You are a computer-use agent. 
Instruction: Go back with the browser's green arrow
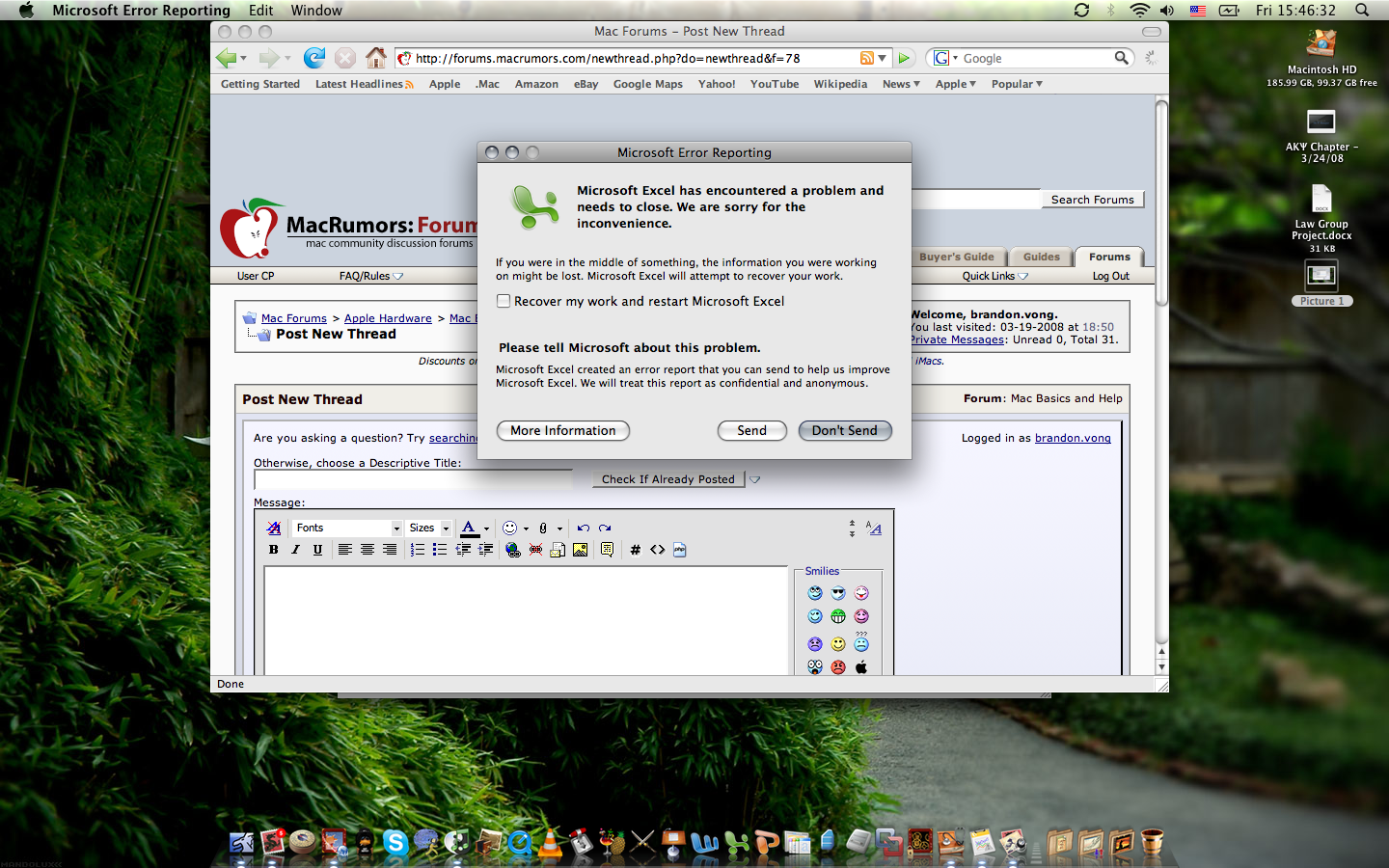(226, 58)
